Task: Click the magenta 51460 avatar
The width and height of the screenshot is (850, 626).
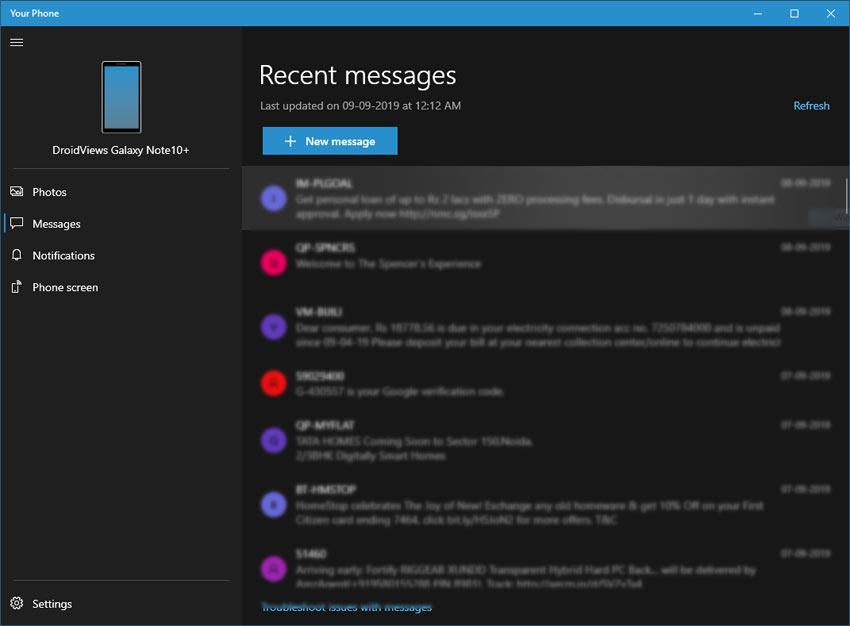Action: pyautogui.click(x=274, y=569)
